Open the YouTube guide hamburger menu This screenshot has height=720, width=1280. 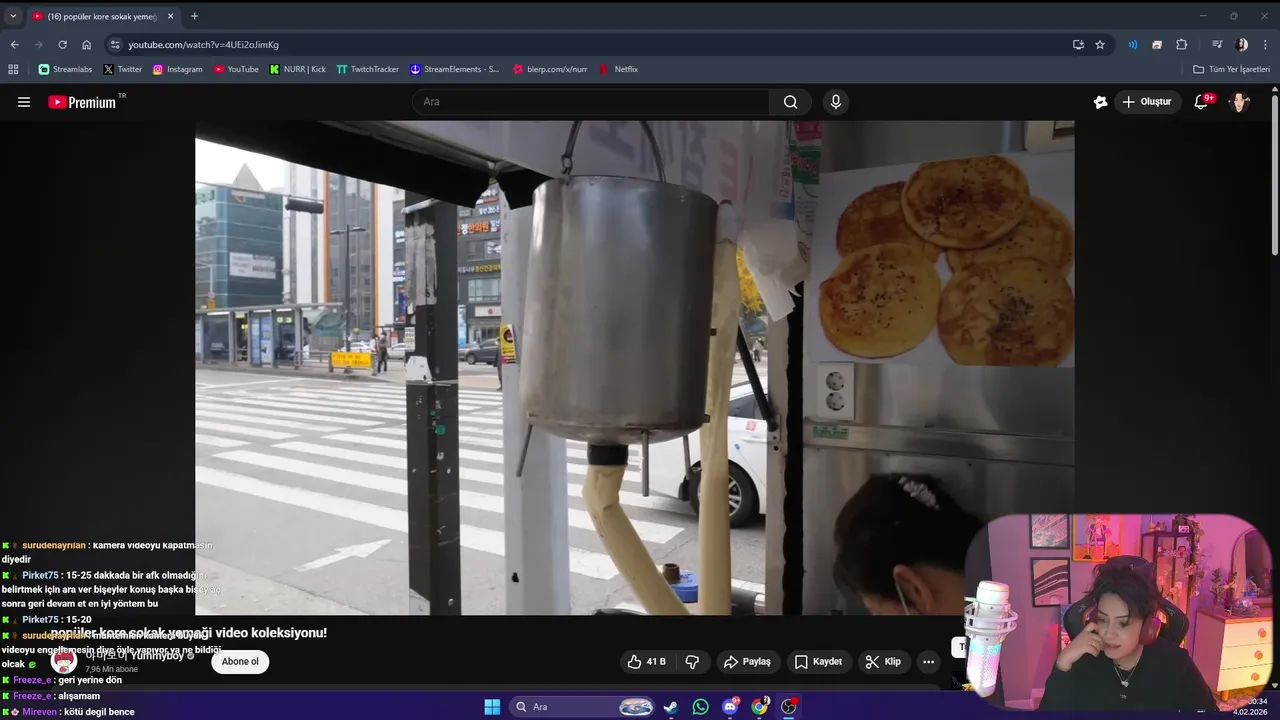point(24,102)
